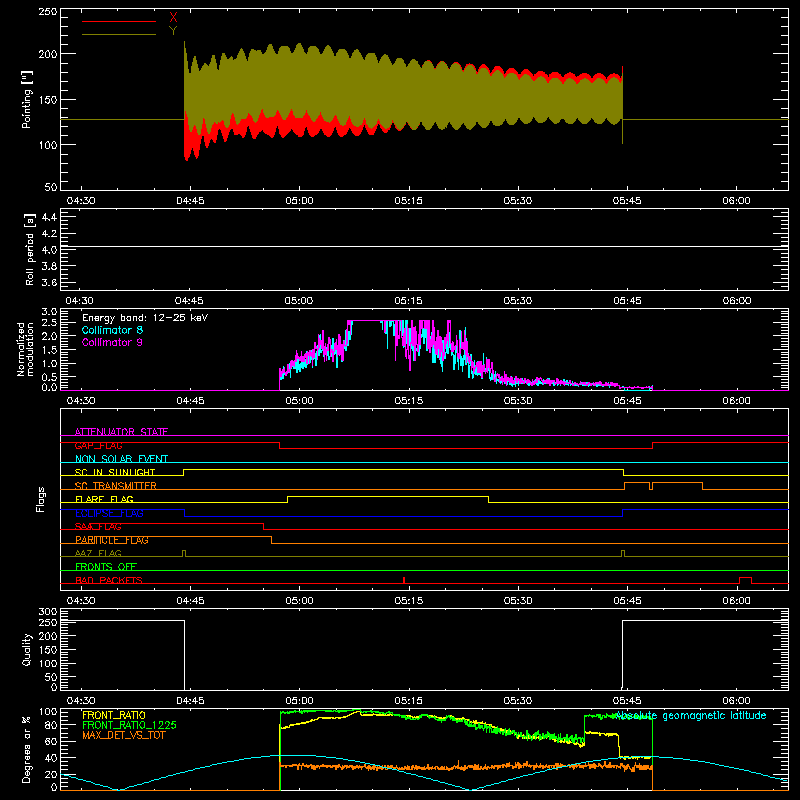Click the FLARE_FLAG rising step near 05:00
The image size is (800, 800).
pos(288,499)
